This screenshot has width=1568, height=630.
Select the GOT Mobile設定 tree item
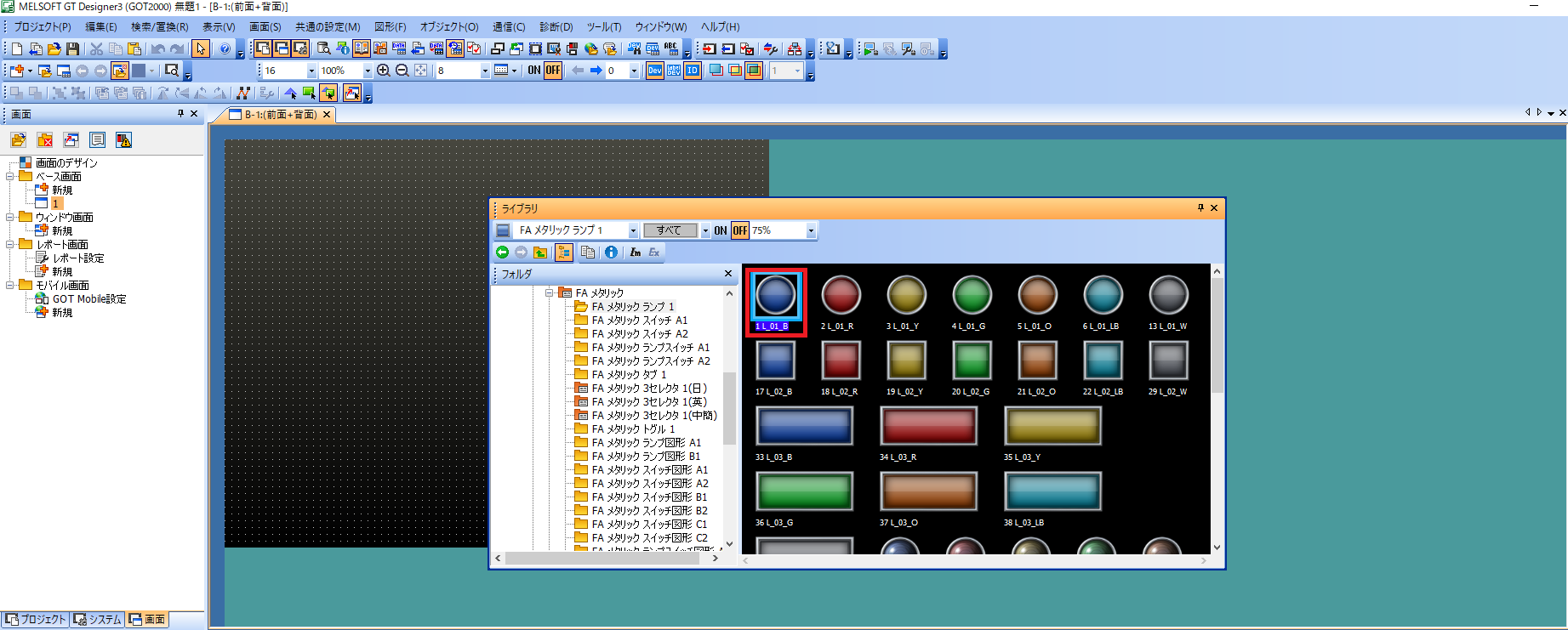pyautogui.click(x=89, y=299)
